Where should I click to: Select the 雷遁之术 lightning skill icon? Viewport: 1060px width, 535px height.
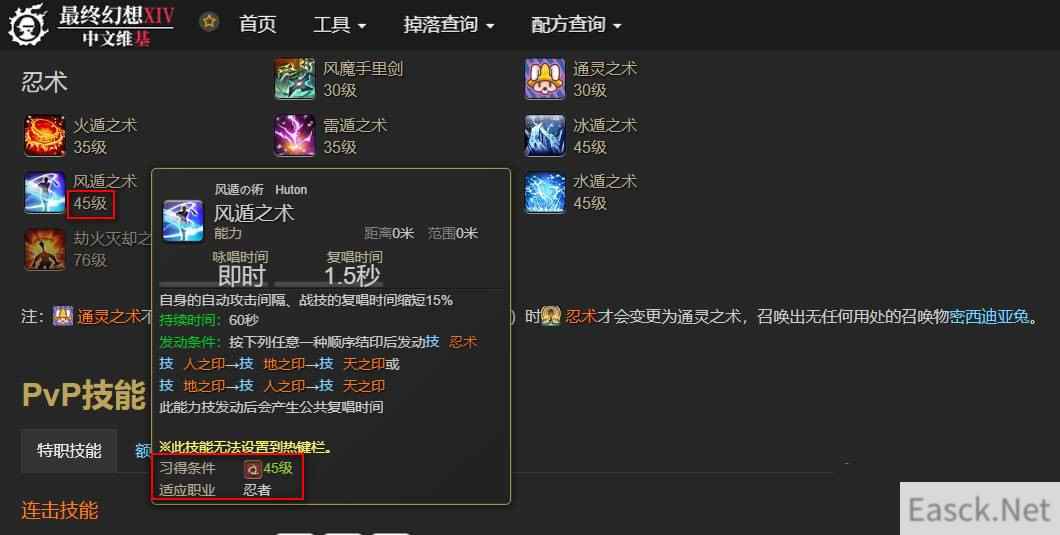click(x=295, y=136)
